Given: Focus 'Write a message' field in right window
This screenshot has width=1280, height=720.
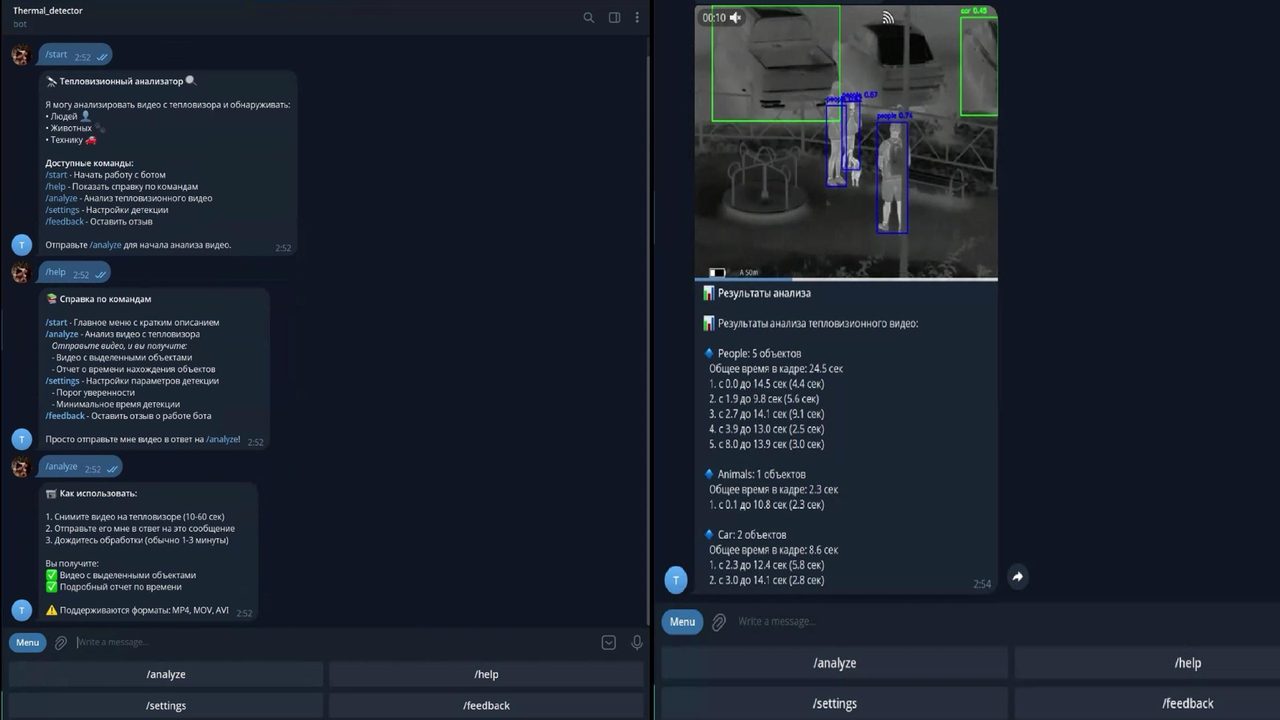Looking at the screenshot, I should (x=1005, y=622).
